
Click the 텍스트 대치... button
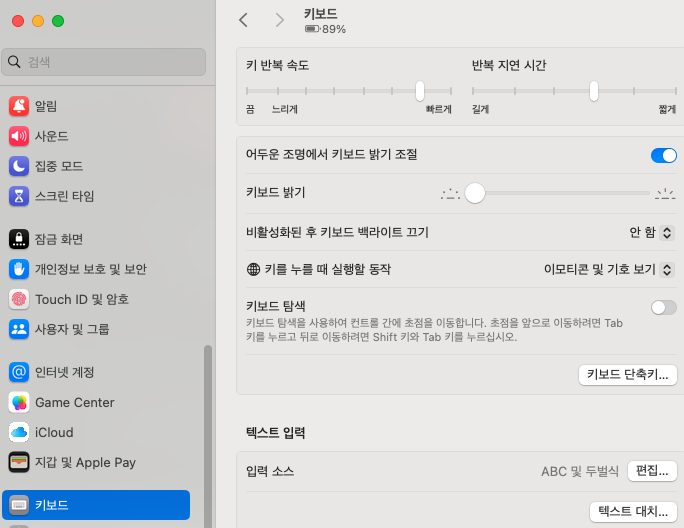633,511
